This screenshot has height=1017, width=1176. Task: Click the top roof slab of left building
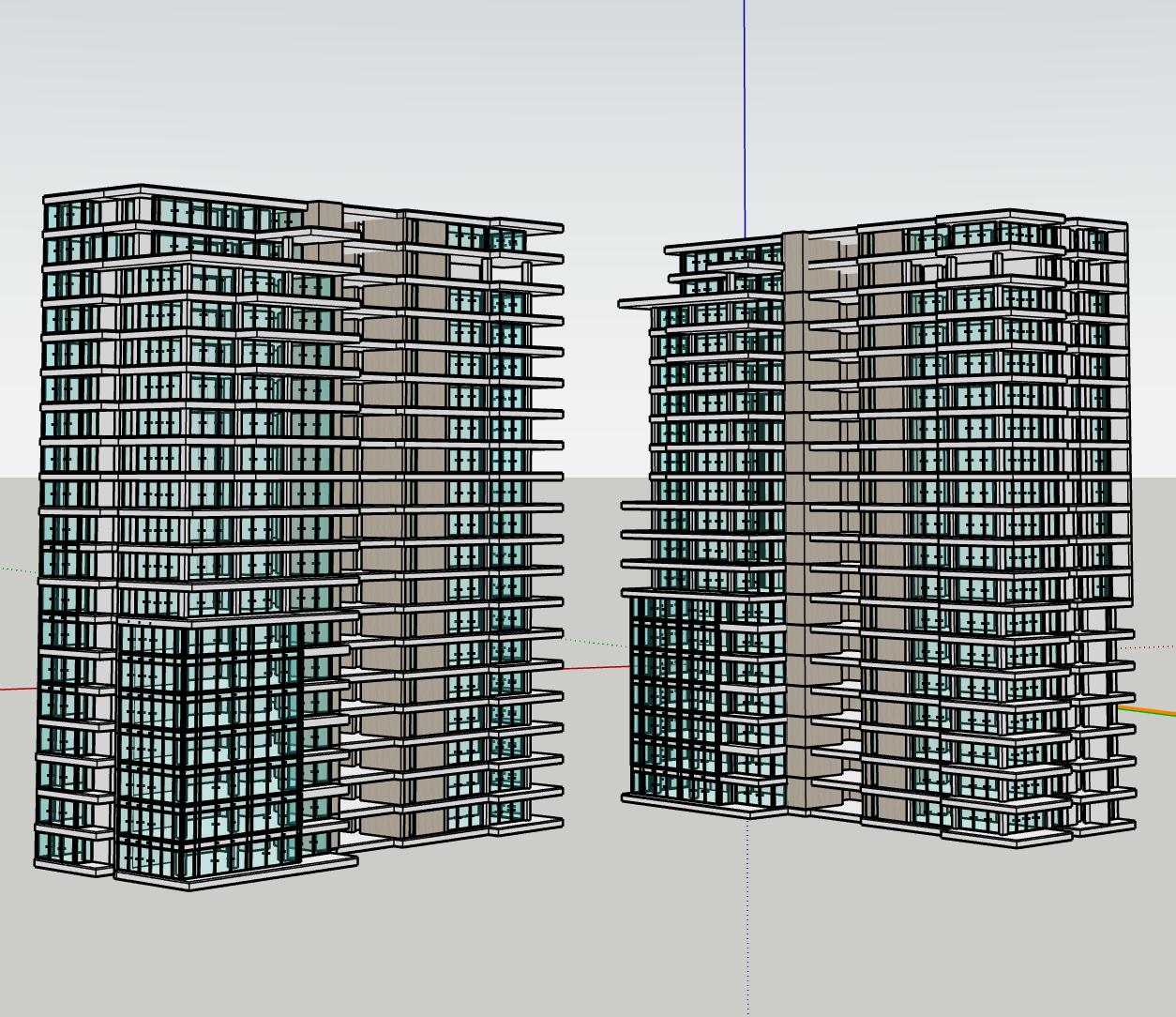141,193
